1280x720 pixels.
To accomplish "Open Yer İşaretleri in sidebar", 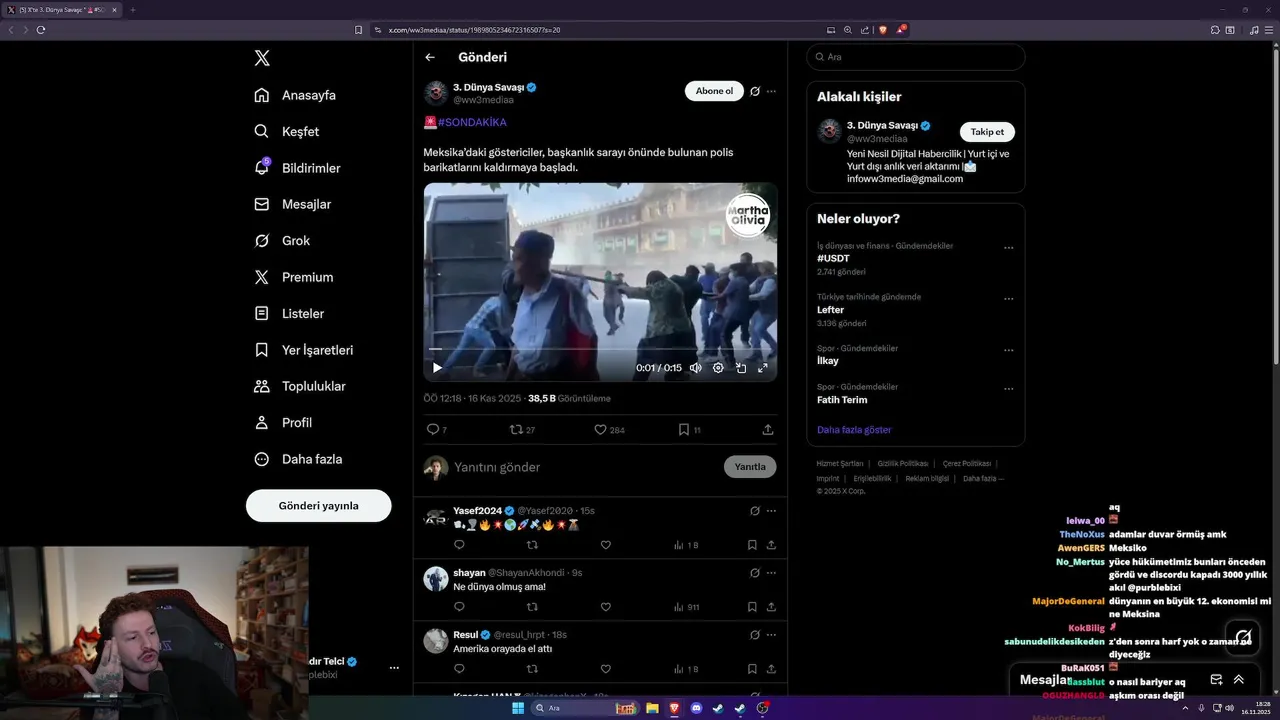I will 303,350.
